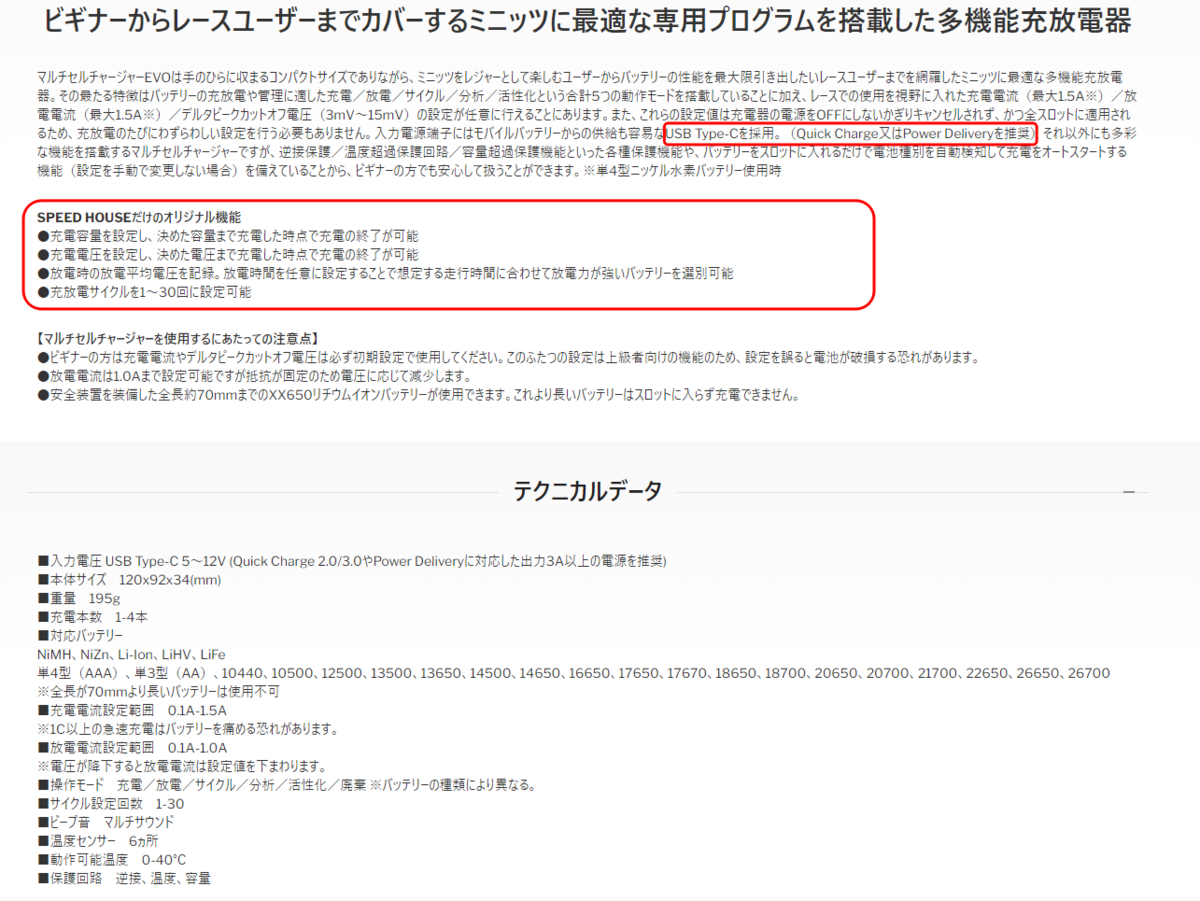Click the NiMH、NiZn、Li-Ion、LiHV、LiFe line
This screenshot has width=1200, height=901.
[x=131, y=654]
